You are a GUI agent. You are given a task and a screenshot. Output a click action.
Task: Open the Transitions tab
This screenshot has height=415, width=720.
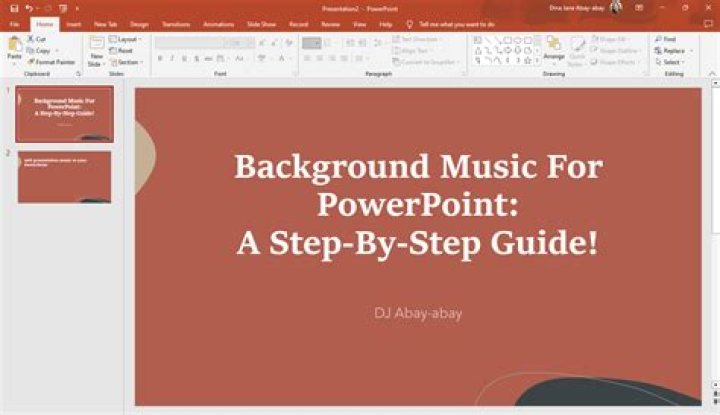coord(176,24)
